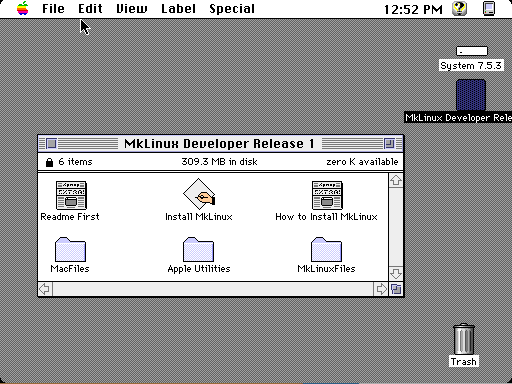Click the locked padlock icon

pos(49,162)
